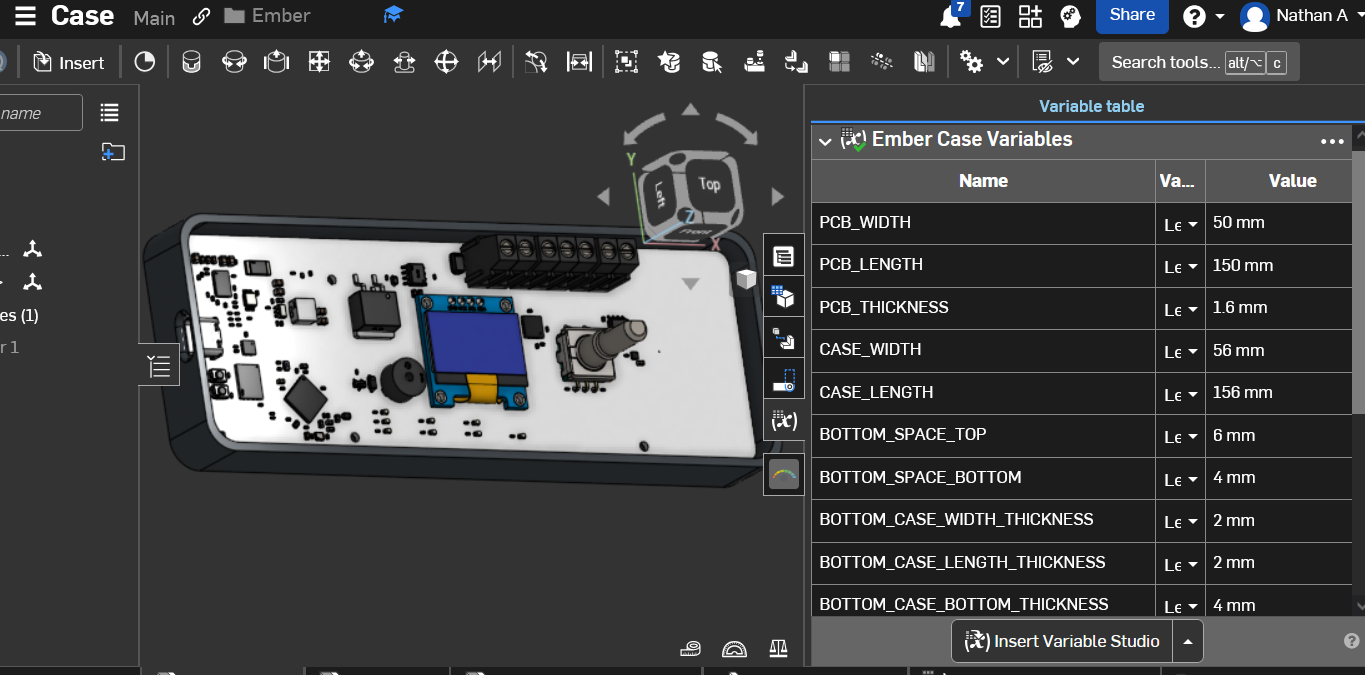Toggle the instances list panel button
This screenshot has width=1365, height=675.
(159, 367)
